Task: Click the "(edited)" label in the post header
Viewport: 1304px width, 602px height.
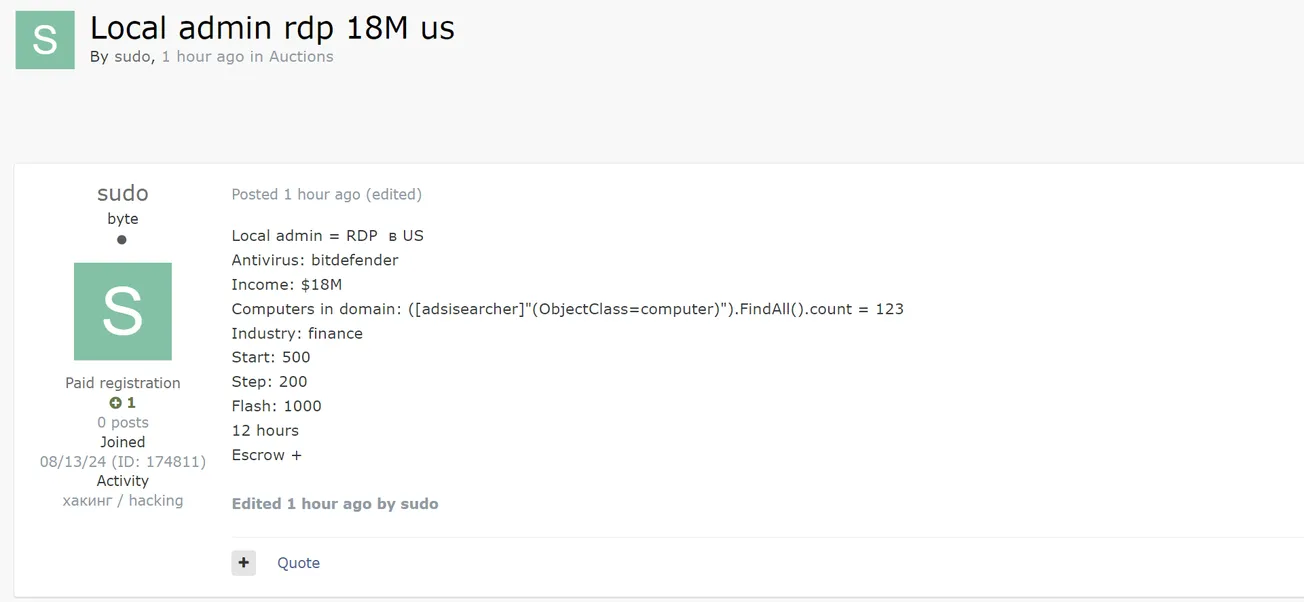Action: (394, 194)
